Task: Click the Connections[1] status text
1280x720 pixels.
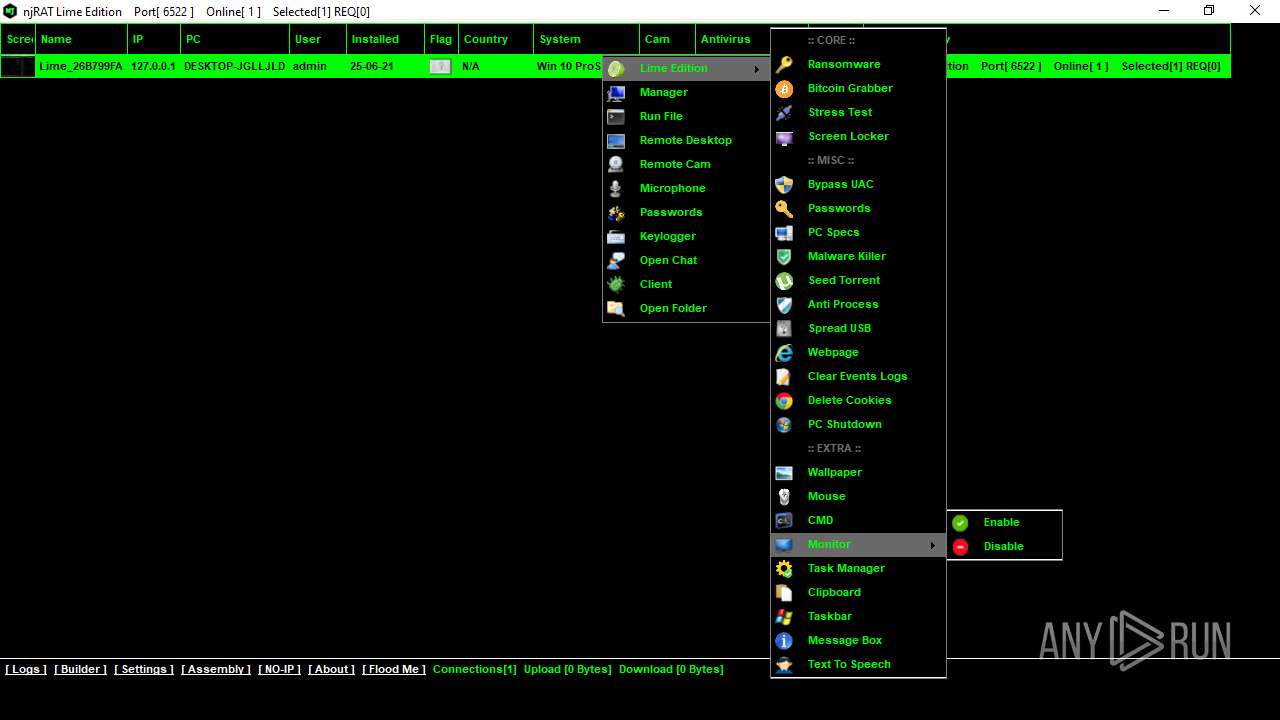Action: (x=475, y=669)
